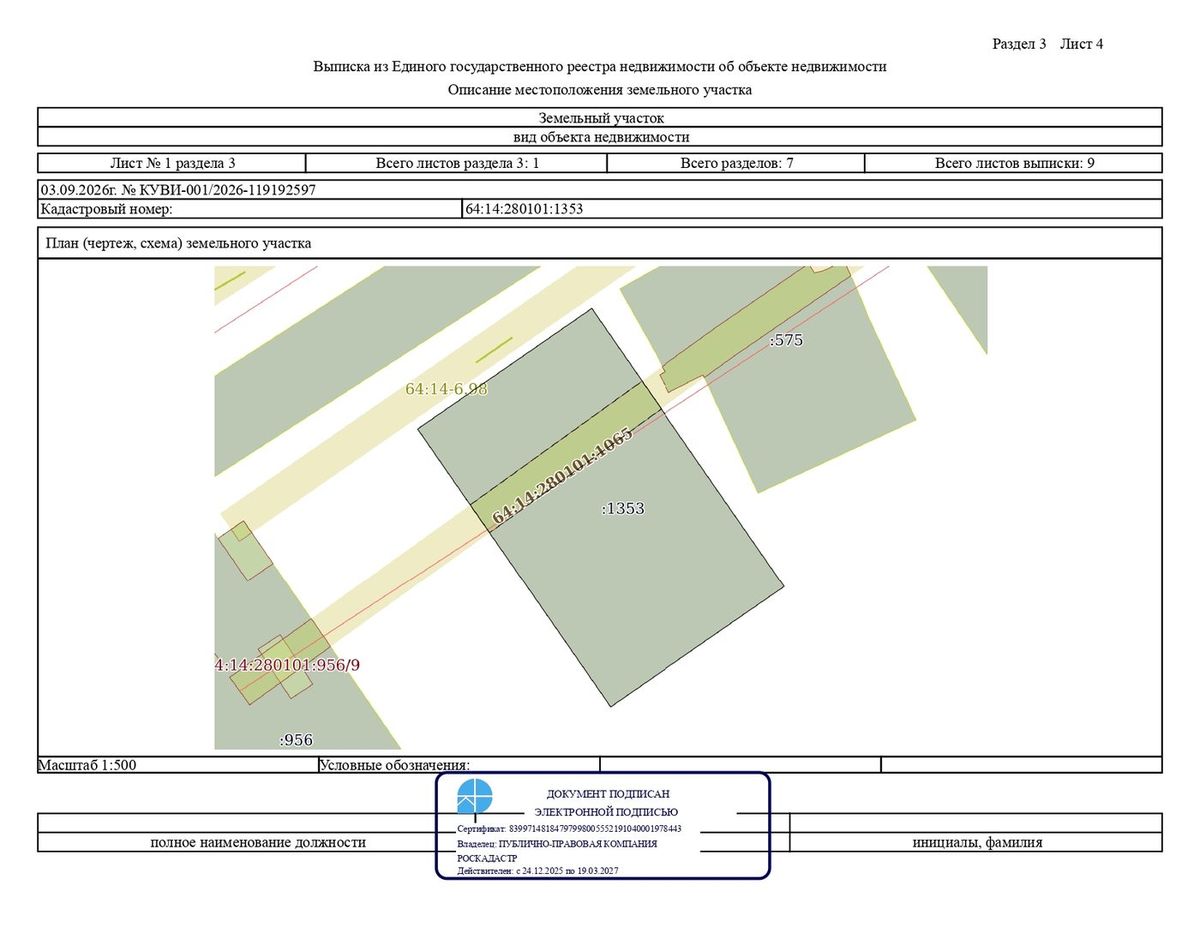Click the Roskadastr logo in the signature stamp
The height and width of the screenshot is (927, 1200).
point(475,798)
